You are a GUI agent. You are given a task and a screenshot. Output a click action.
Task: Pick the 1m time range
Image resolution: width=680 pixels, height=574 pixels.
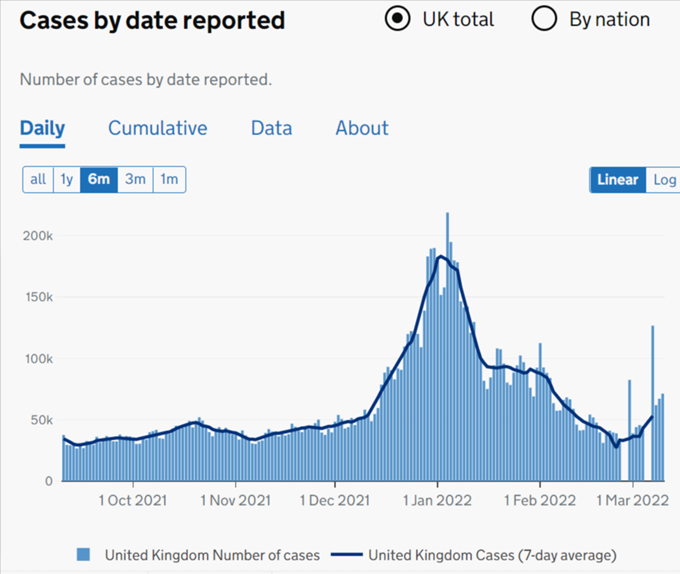click(x=169, y=180)
